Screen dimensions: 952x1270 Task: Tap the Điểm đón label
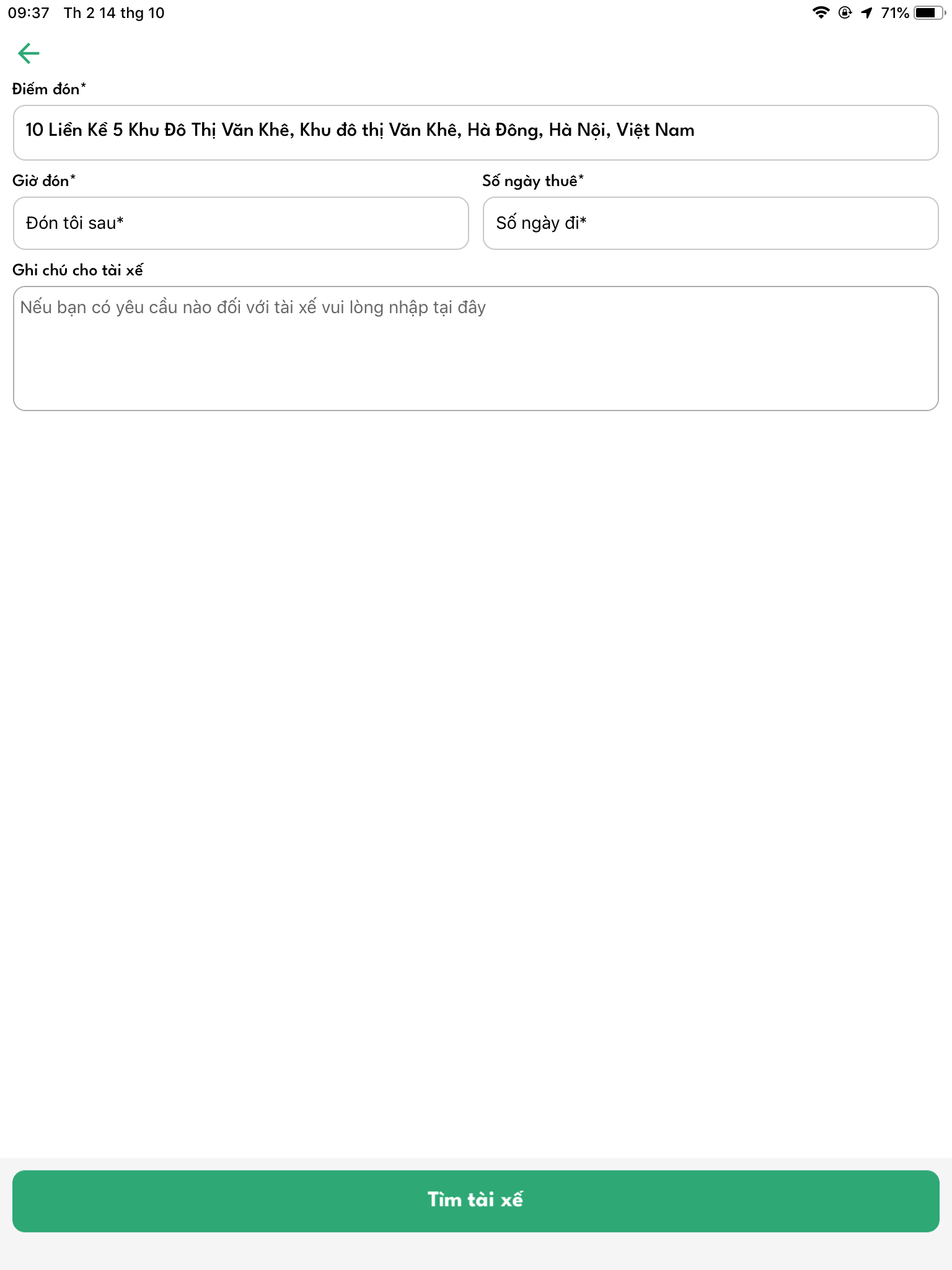49,89
